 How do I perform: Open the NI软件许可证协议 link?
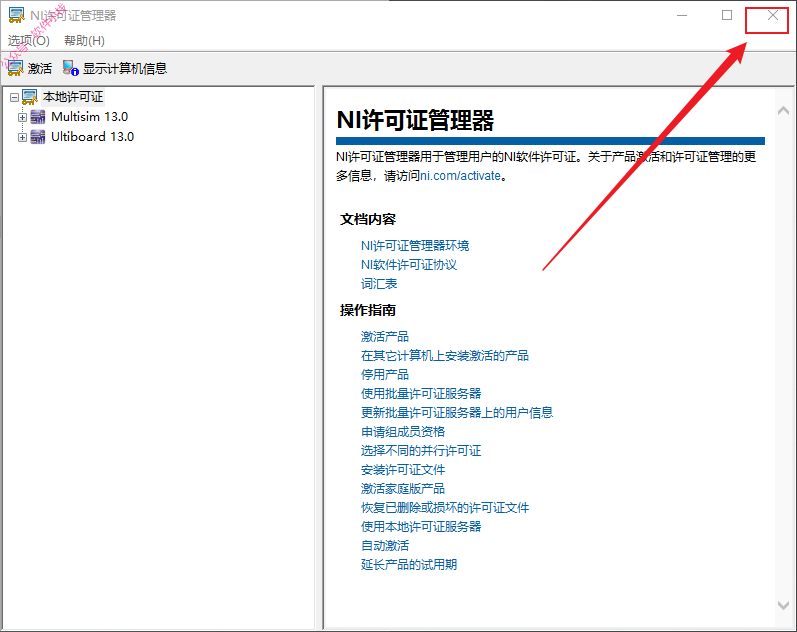[x=409, y=265]
